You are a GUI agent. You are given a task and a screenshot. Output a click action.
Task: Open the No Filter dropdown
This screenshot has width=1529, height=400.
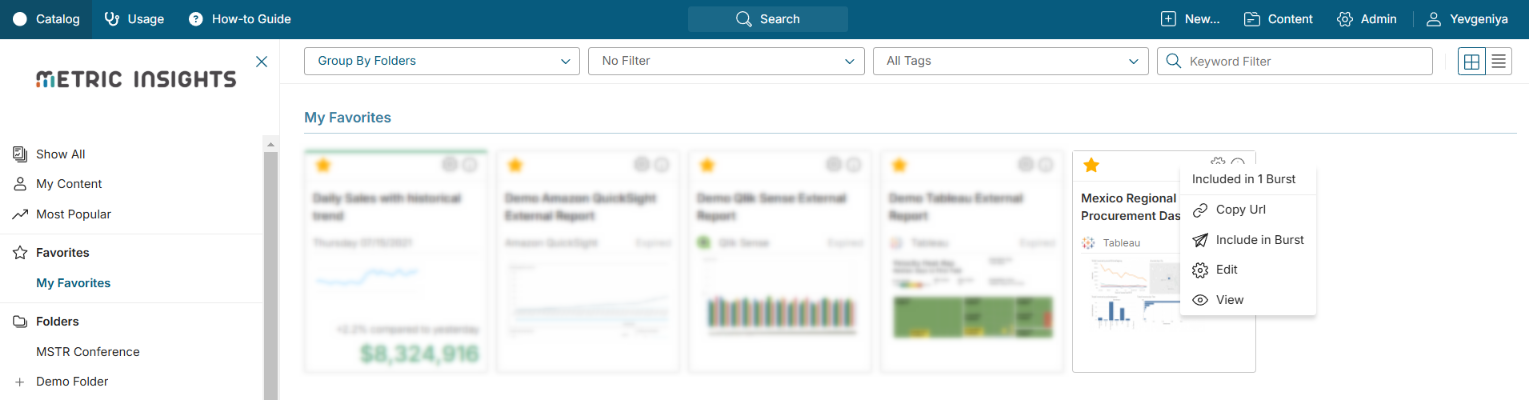click(x=725, y=61)
